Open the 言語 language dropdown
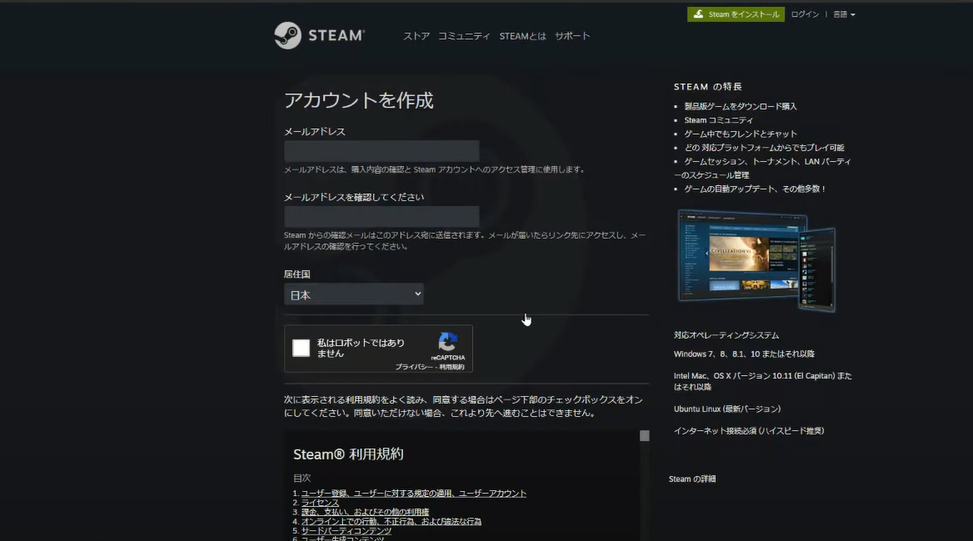Viewport: 973px width, 541px height. (844, 14)
